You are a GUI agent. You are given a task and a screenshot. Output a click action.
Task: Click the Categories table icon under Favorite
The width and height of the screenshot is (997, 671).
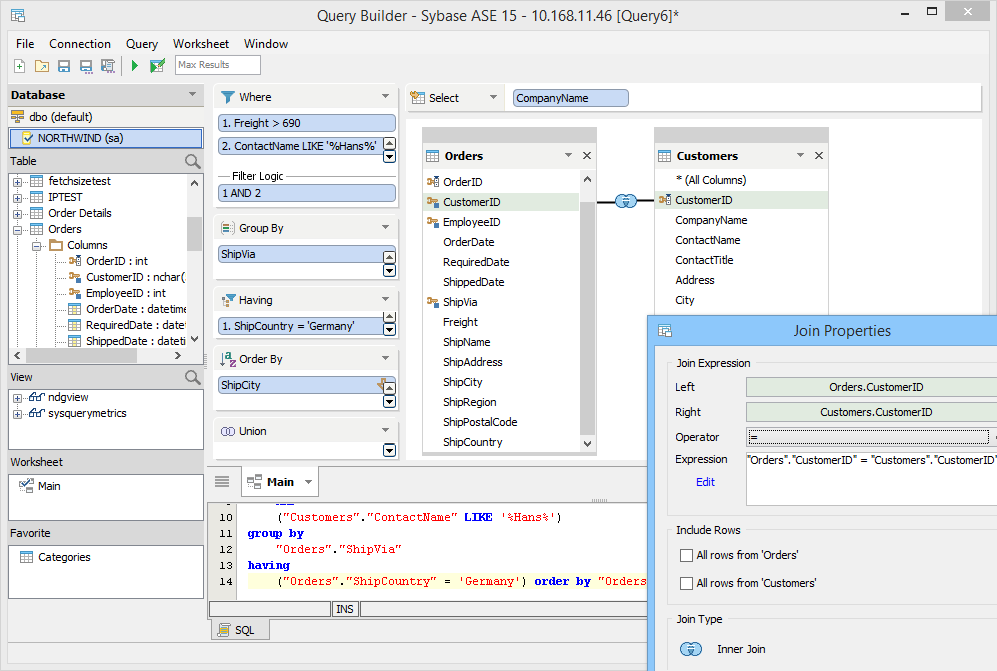pyautogui.click(x=26, y=557)
